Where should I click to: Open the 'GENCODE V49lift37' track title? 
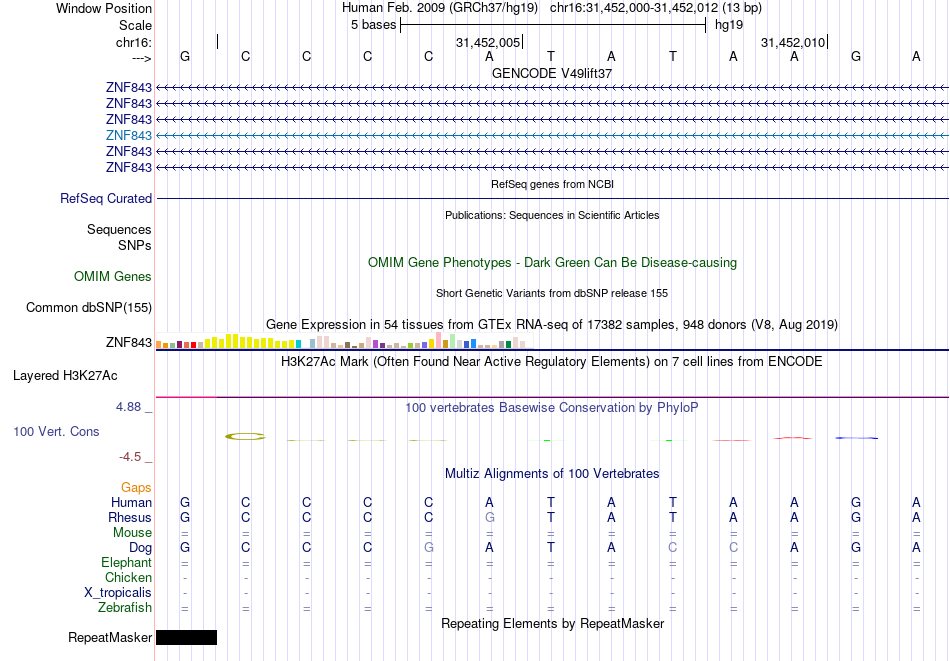(552, 73)
